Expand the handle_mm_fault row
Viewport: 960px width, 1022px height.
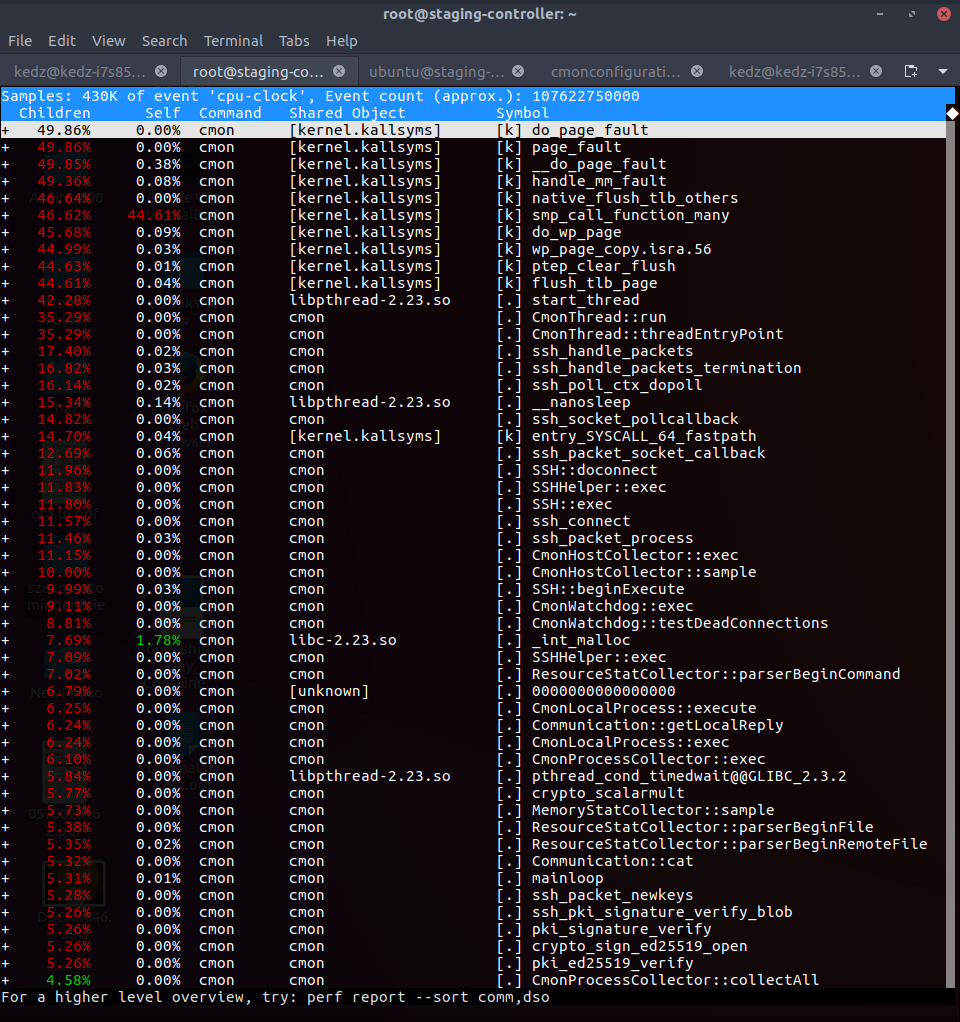click(x=5, y=181)
